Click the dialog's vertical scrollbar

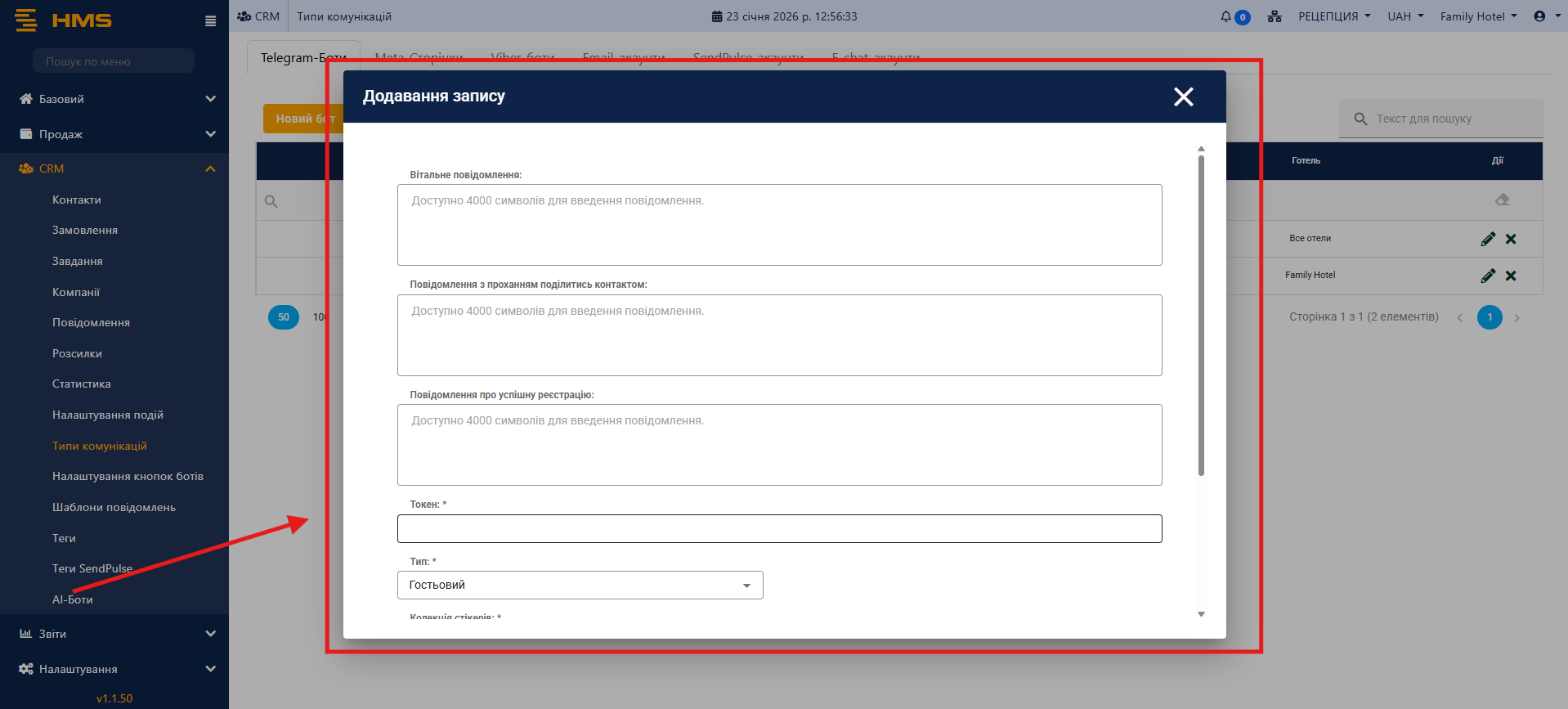tap(1201, 315)
